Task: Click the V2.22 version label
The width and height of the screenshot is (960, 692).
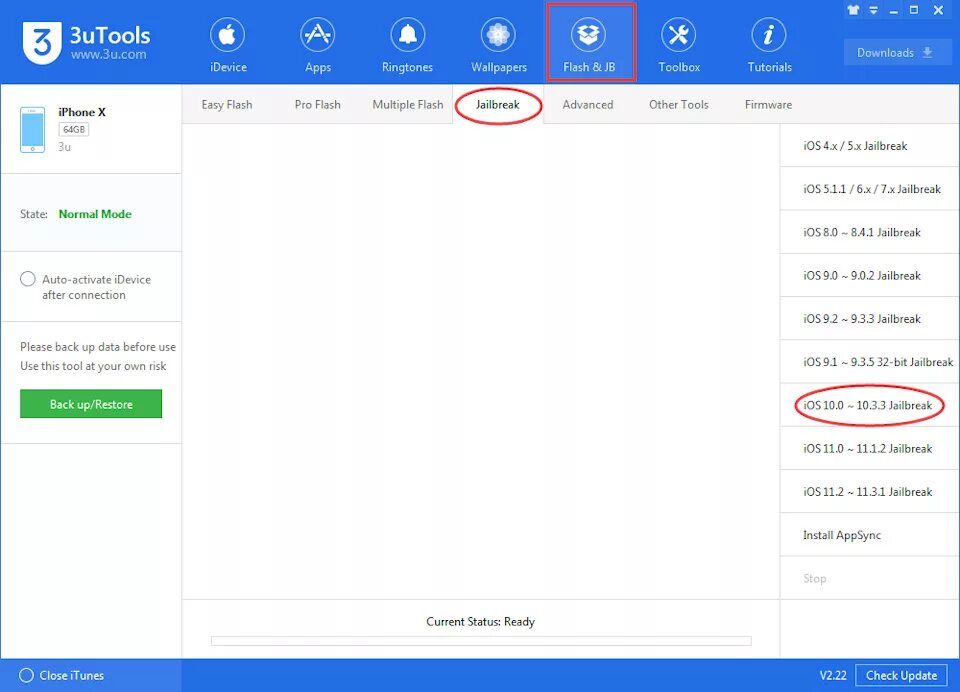Action: 833,675
